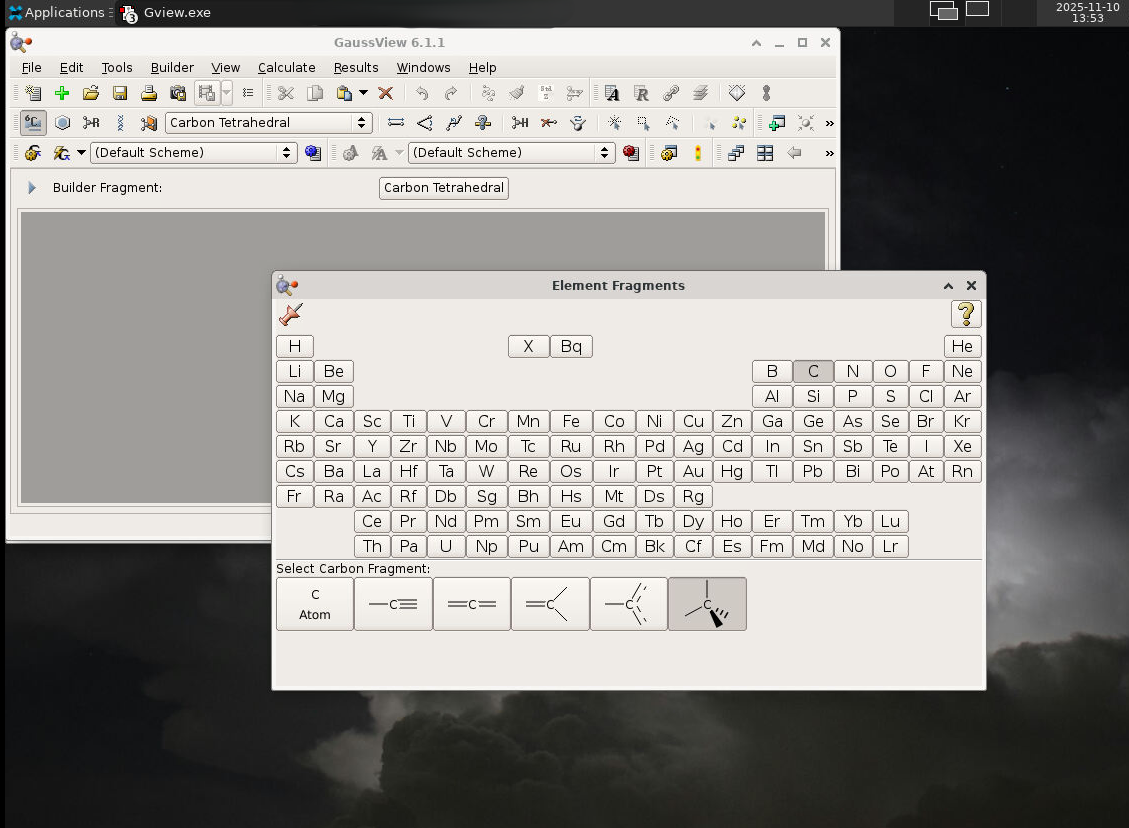The width and height of the screenshot is (1129, 828).
Task: Open the Calculate menu
Action: point(286,67)
